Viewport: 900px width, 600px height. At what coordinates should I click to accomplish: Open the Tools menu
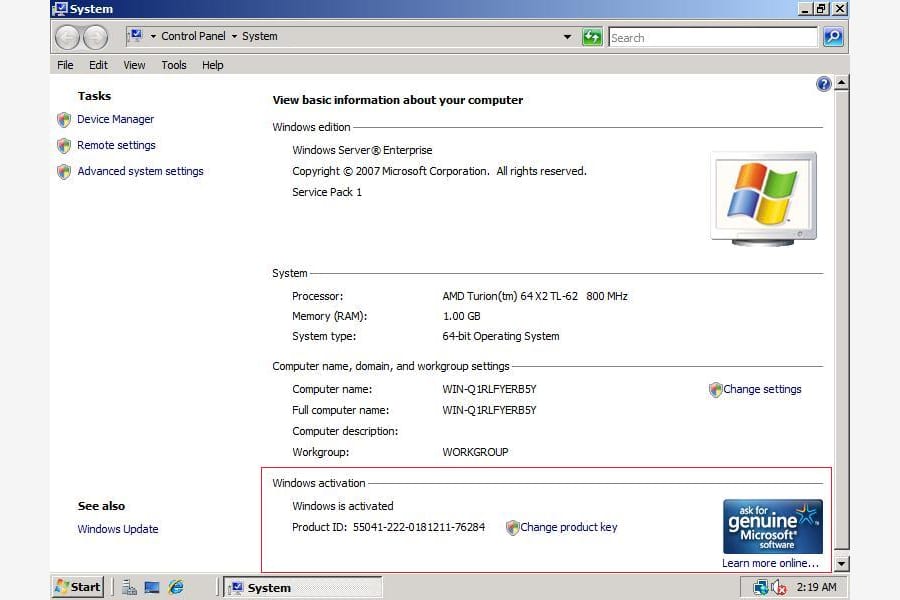click(174, 65)
